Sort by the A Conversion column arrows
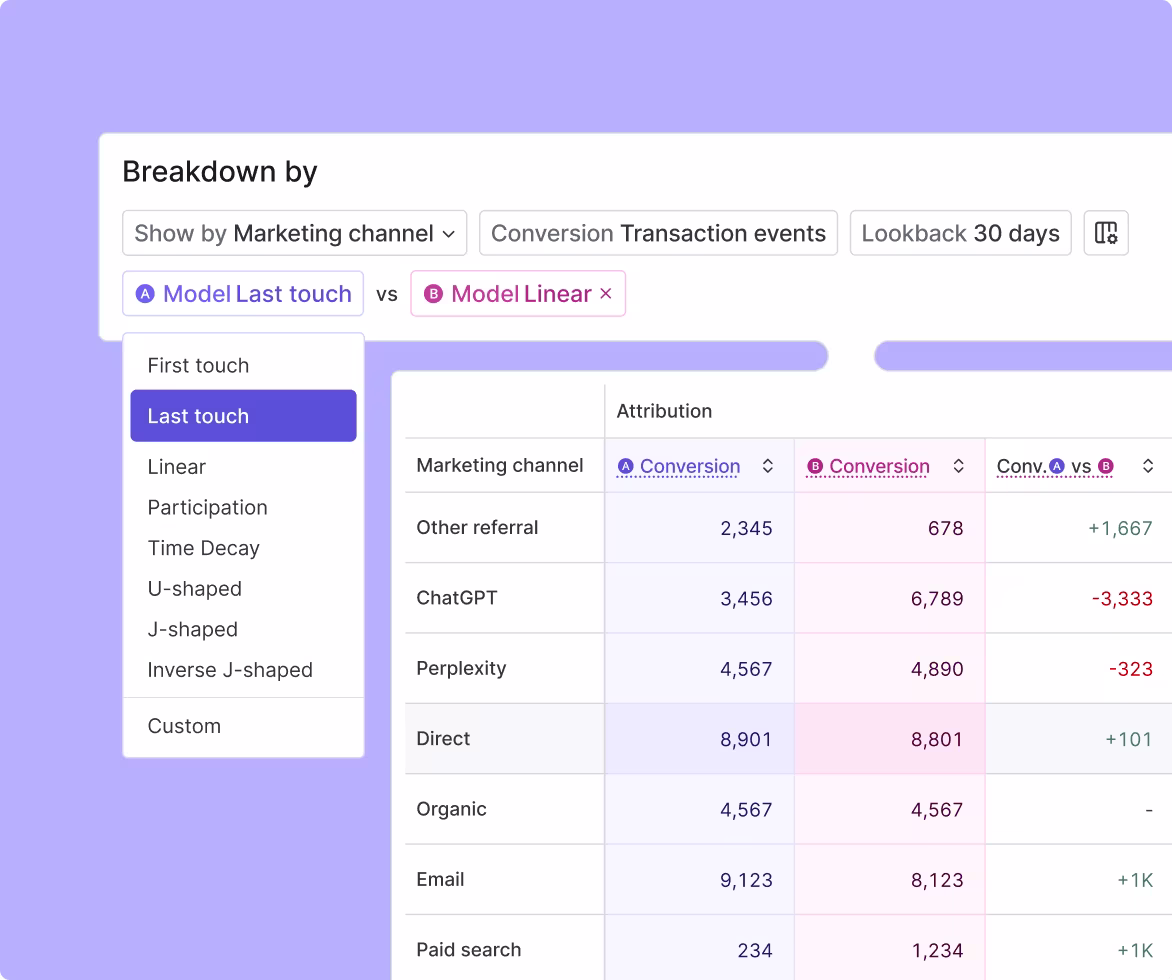The height and width of the screenshot is (980, 1172). [768, 466]
